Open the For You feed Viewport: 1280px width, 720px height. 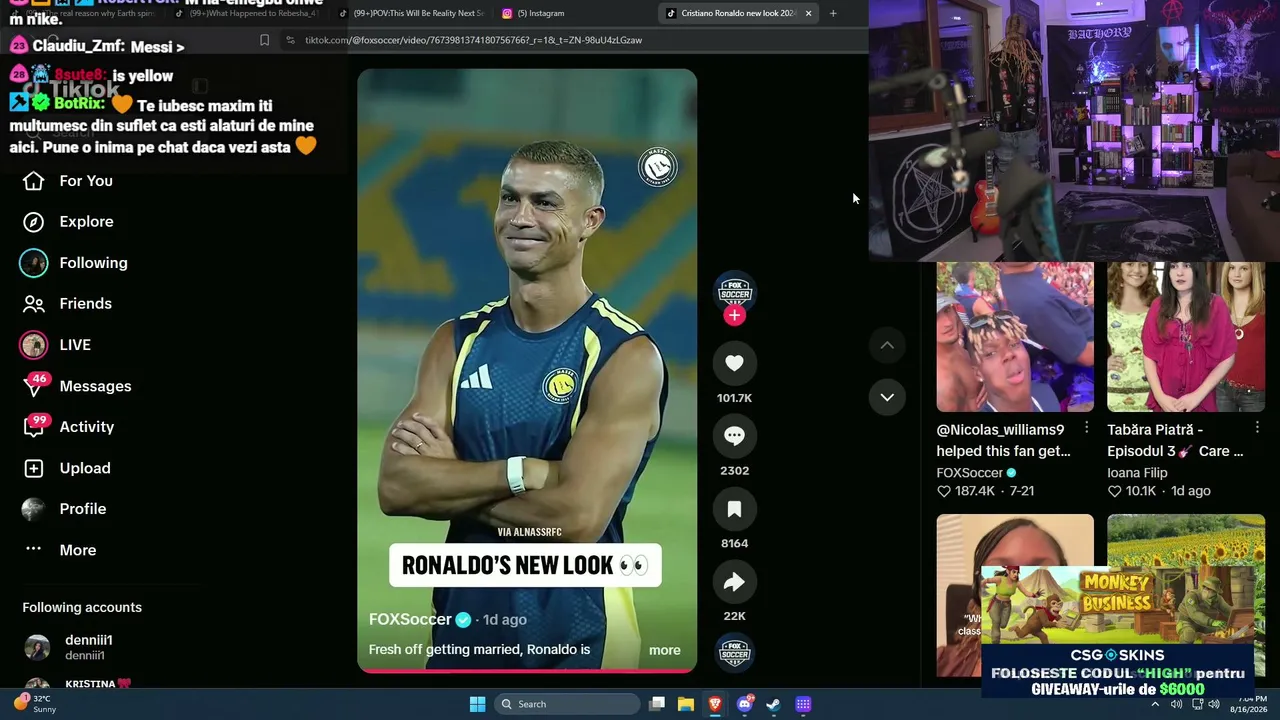coord(68,181)
